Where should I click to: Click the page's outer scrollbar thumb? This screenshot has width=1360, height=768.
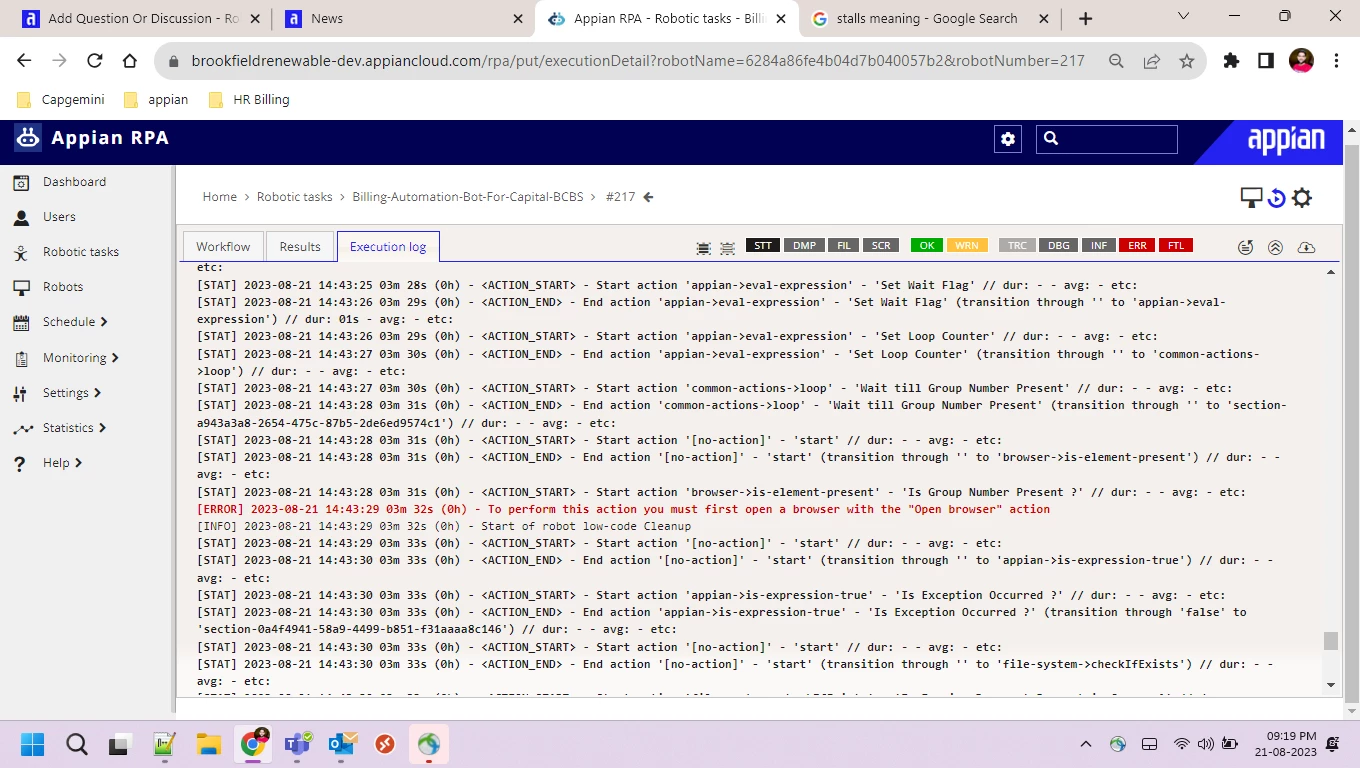pos(1352,424)
